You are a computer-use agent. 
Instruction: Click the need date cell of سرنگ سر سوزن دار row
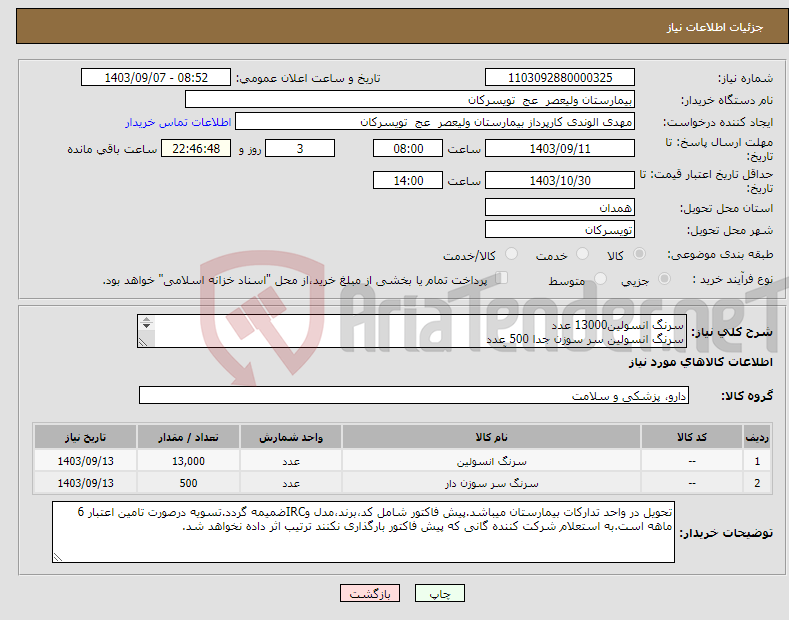pos(86,483)
